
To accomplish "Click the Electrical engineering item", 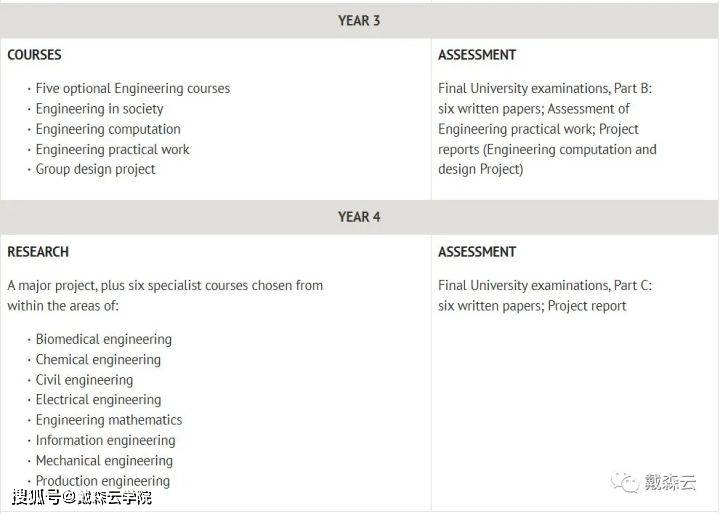I will coord(98,400).
